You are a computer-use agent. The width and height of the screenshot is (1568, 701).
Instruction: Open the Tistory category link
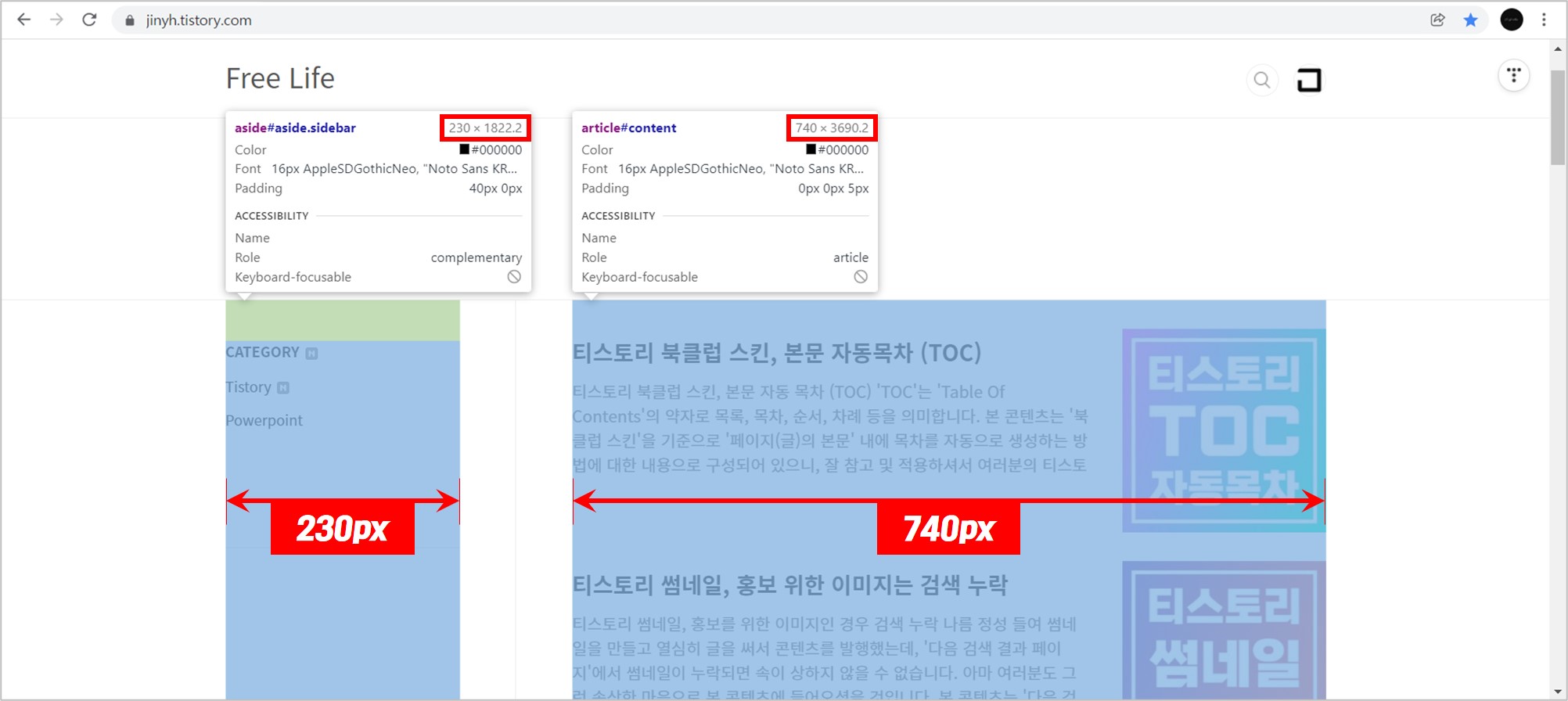(x=248, y=387)
